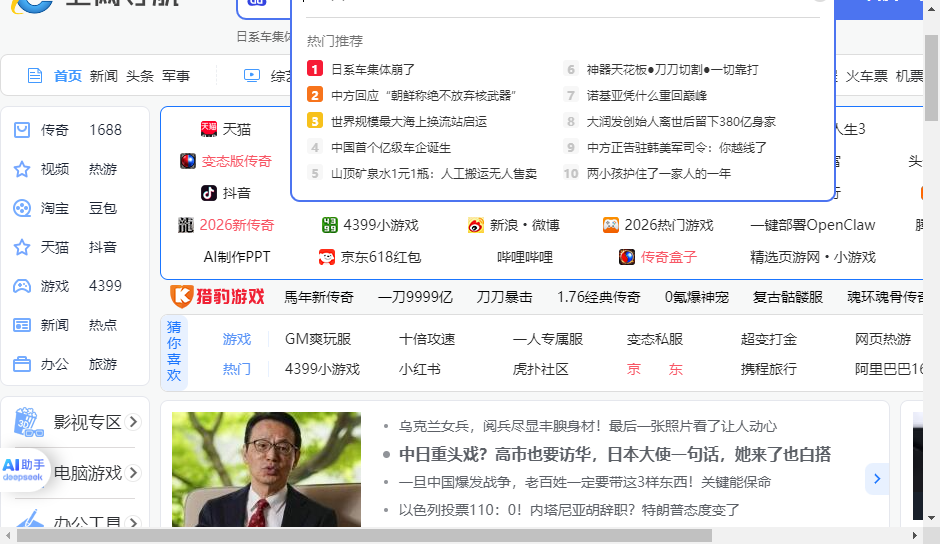Click the 天猫 star icon in sidebar
Screen dimensions: 940x544
(22, 247)
